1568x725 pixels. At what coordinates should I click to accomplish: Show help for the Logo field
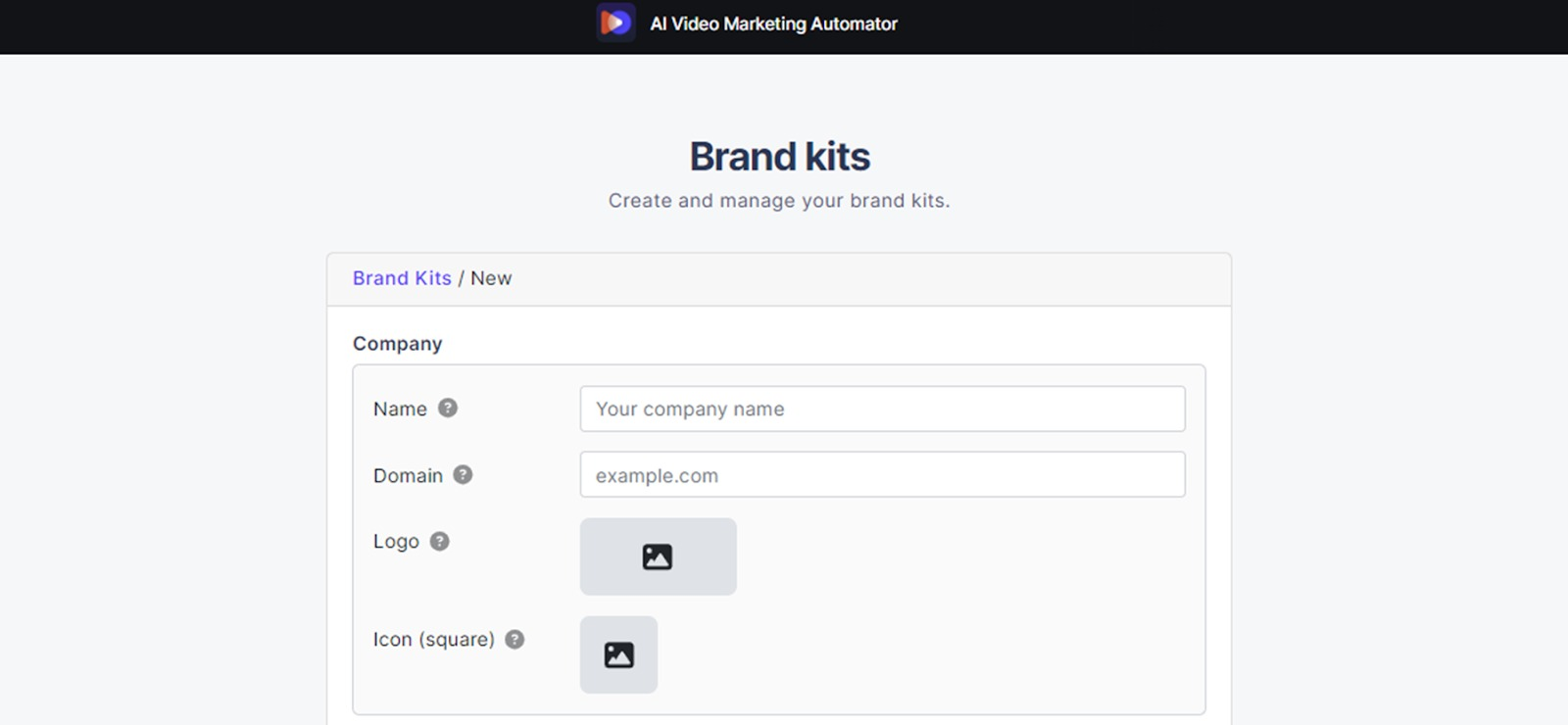(440, 542)
